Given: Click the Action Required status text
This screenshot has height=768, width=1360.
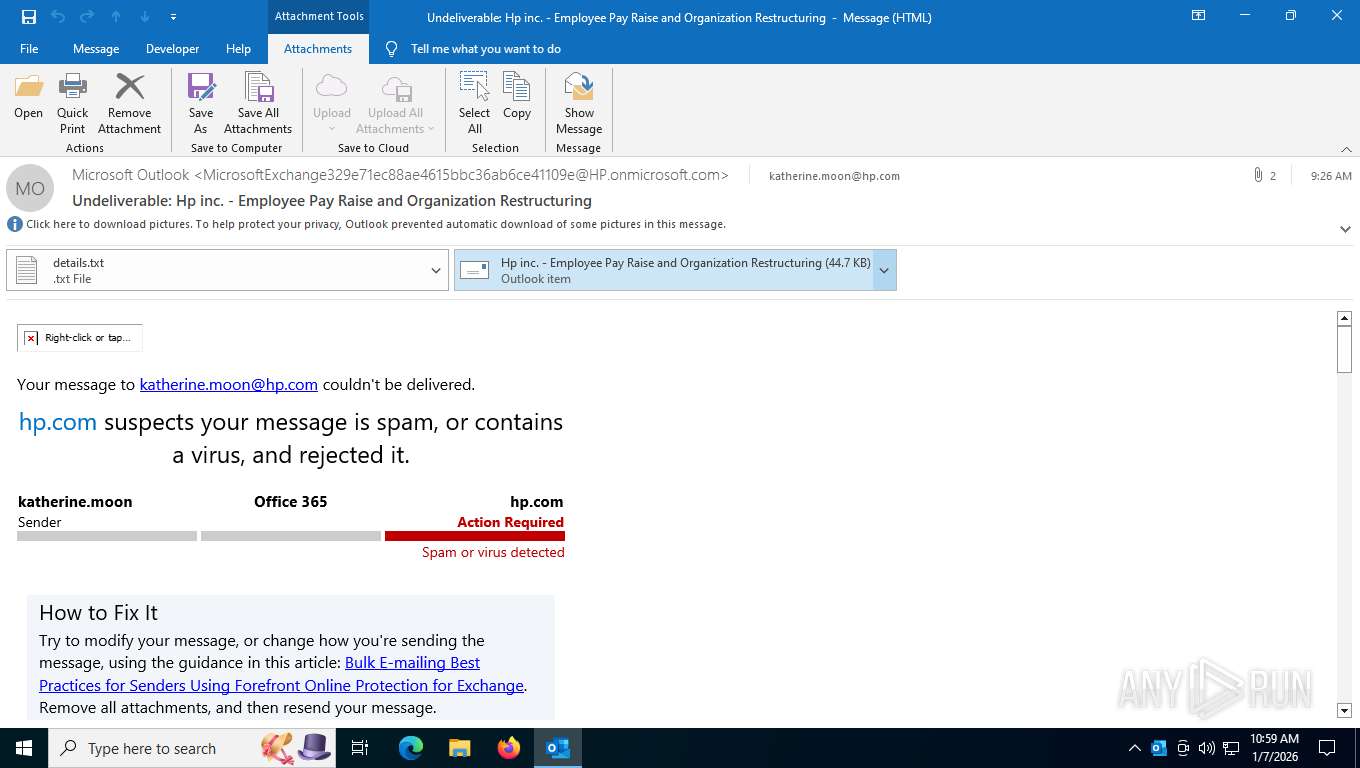Looking at the screenshot, I should tap(510, 522).
